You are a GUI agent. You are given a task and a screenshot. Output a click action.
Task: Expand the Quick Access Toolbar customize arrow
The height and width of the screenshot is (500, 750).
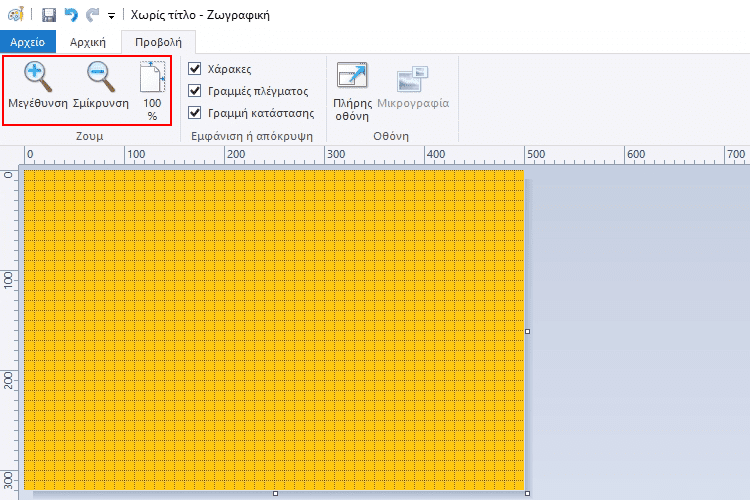point(111,17)
